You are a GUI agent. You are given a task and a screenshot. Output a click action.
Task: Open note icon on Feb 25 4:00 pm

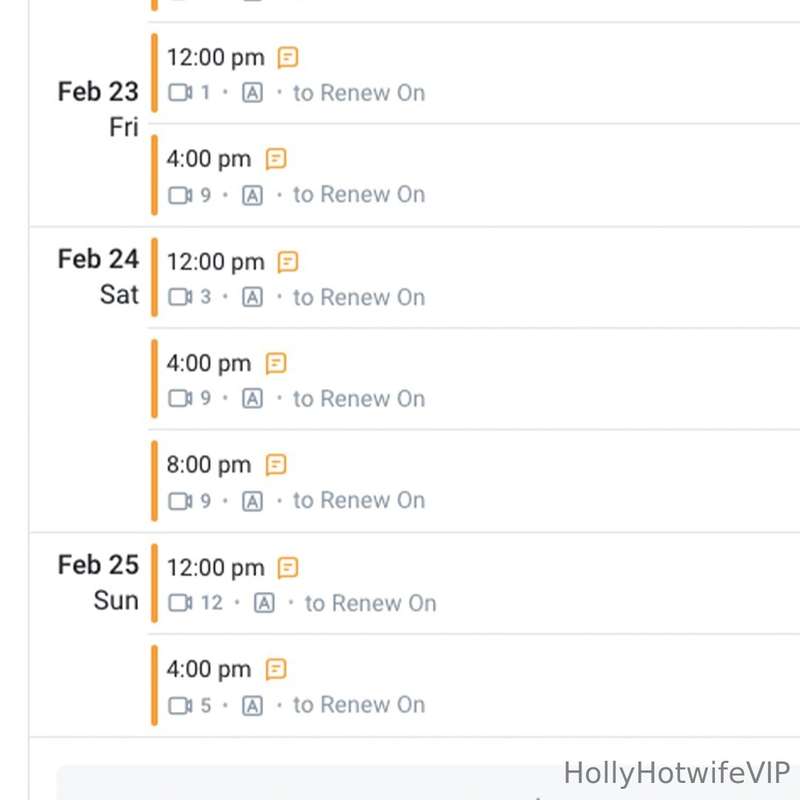tap(276, 669)
